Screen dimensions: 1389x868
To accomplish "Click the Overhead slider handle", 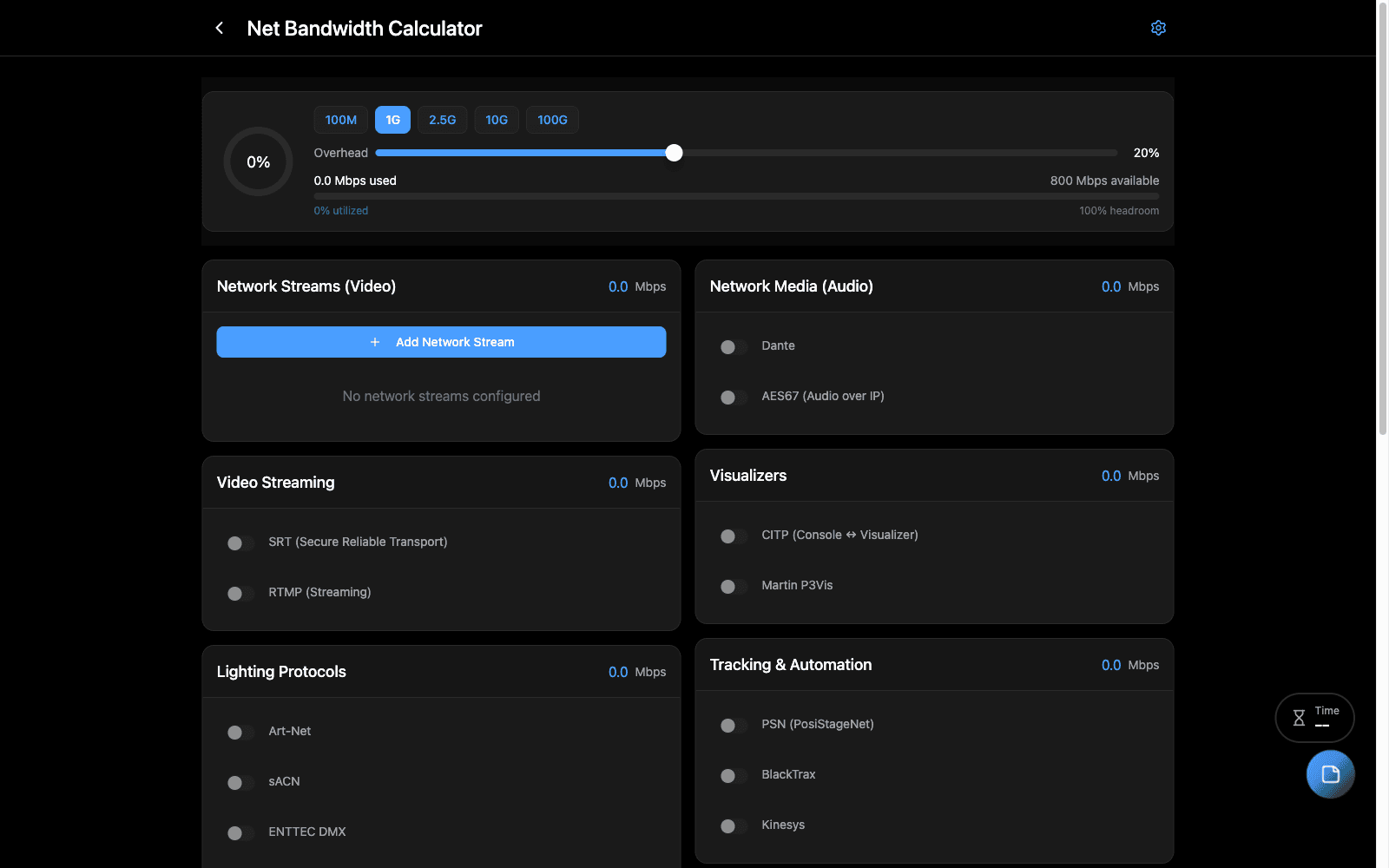I will (674, 153).
